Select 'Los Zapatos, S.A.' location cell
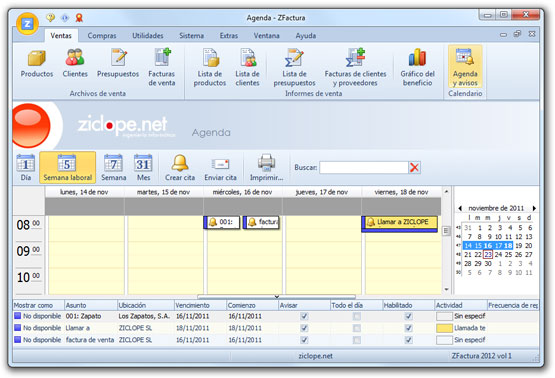The height and width of the screenshot is (378, 555). pos(144,316)
